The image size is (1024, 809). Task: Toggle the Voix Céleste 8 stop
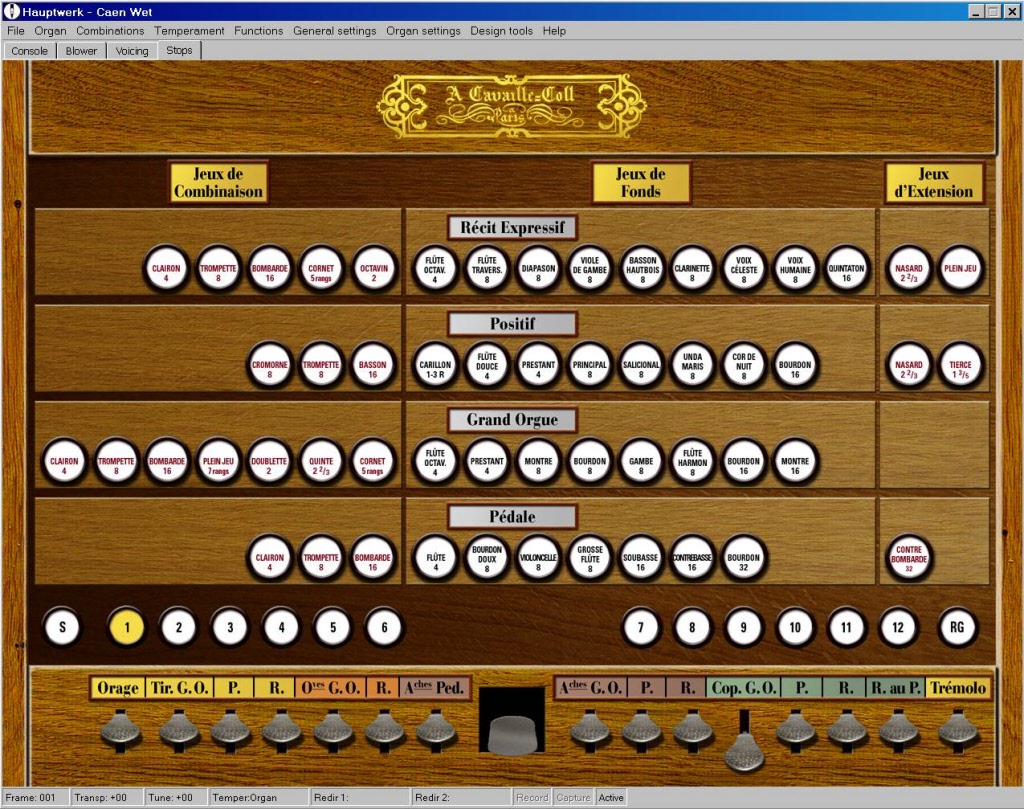[x=744, y=269]
